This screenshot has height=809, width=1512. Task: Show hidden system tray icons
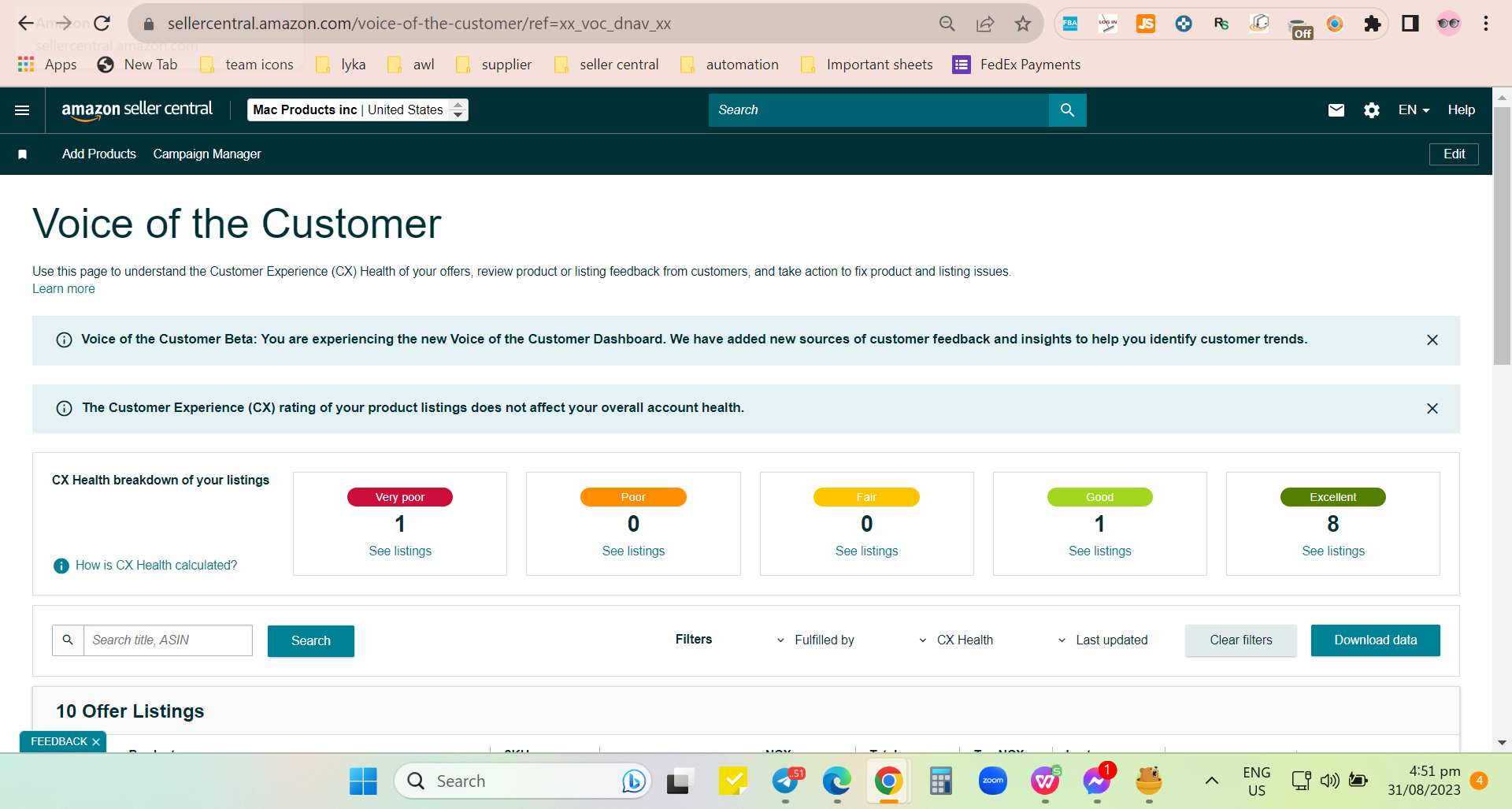click(1212, 781)
